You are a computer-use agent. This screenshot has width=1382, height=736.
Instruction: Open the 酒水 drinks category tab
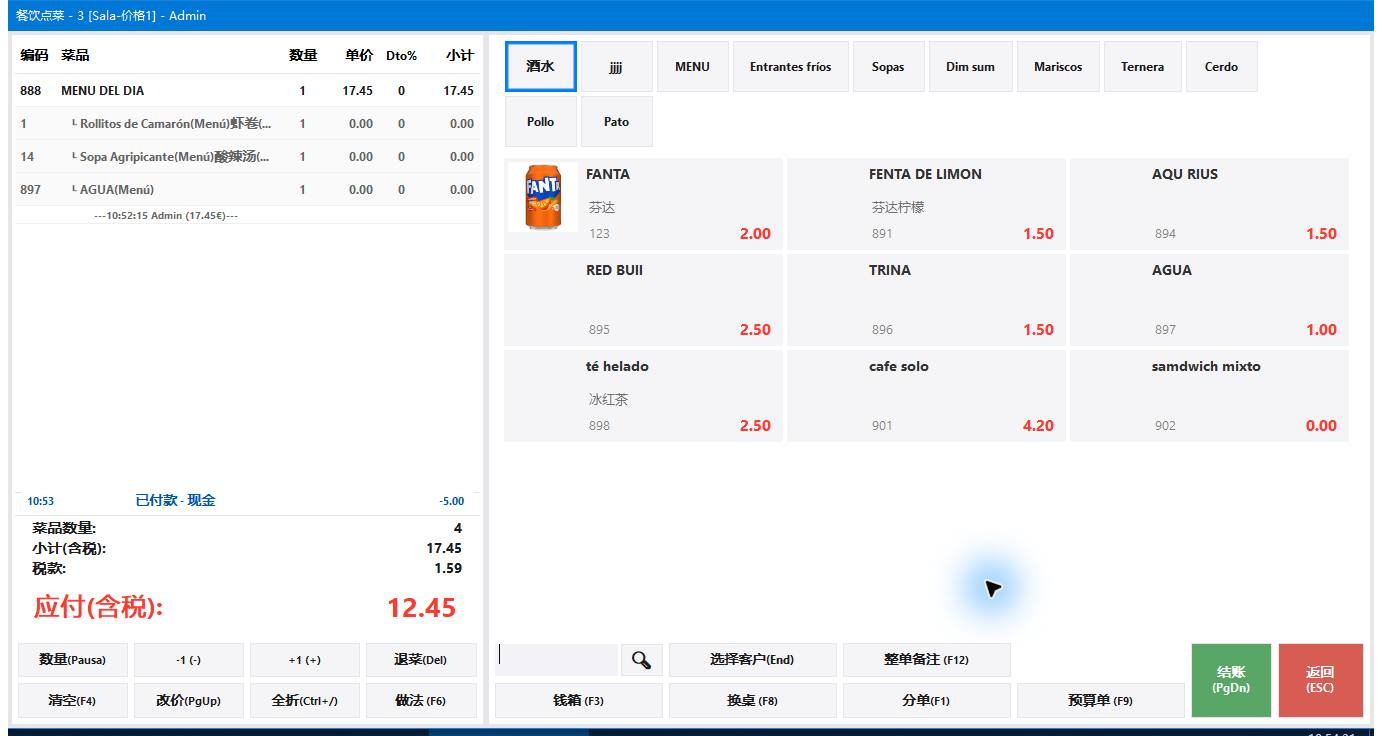(541, 67)
